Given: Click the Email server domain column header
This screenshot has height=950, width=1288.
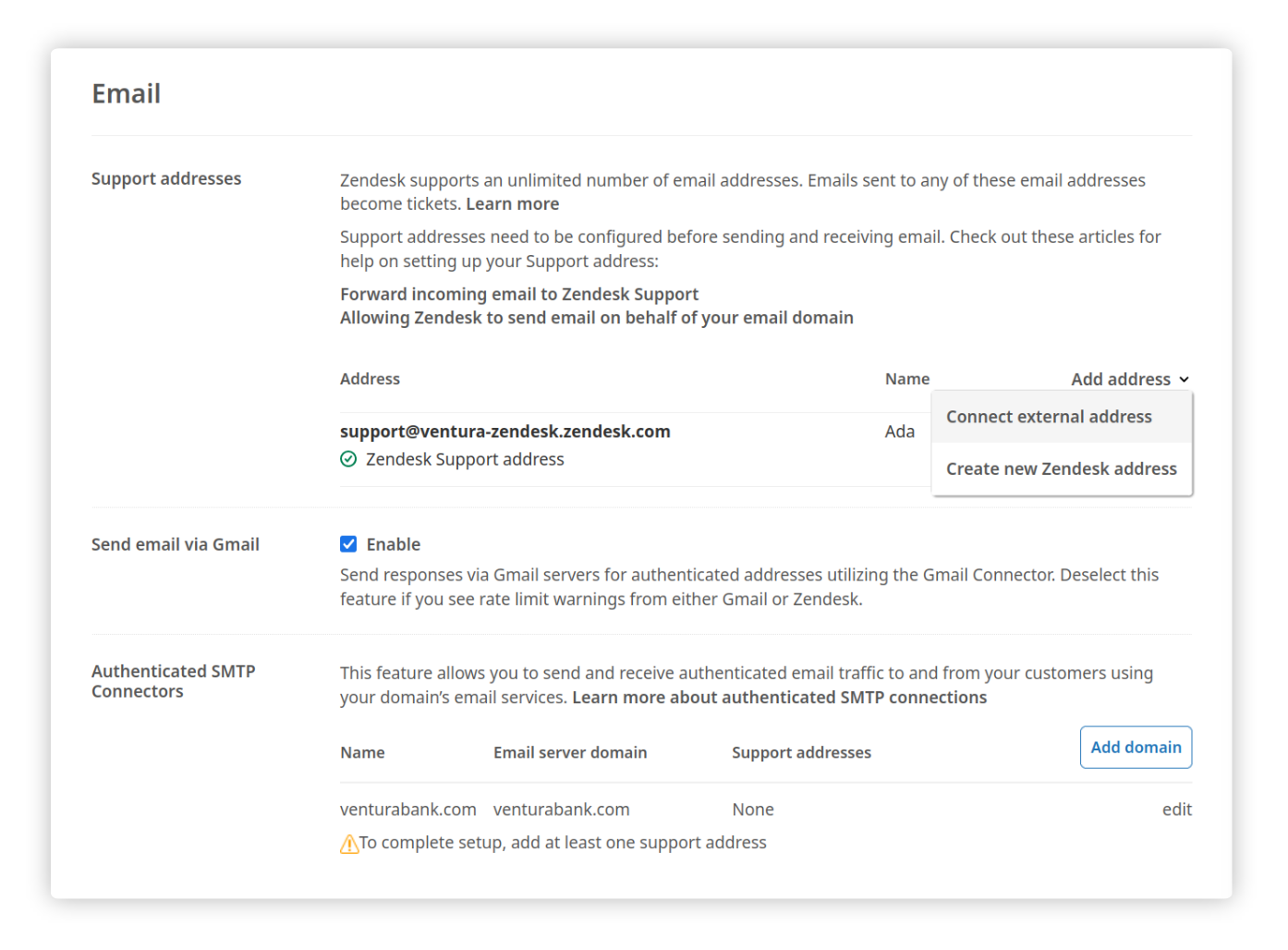Looking at the screenshot, I should (570, 752).
